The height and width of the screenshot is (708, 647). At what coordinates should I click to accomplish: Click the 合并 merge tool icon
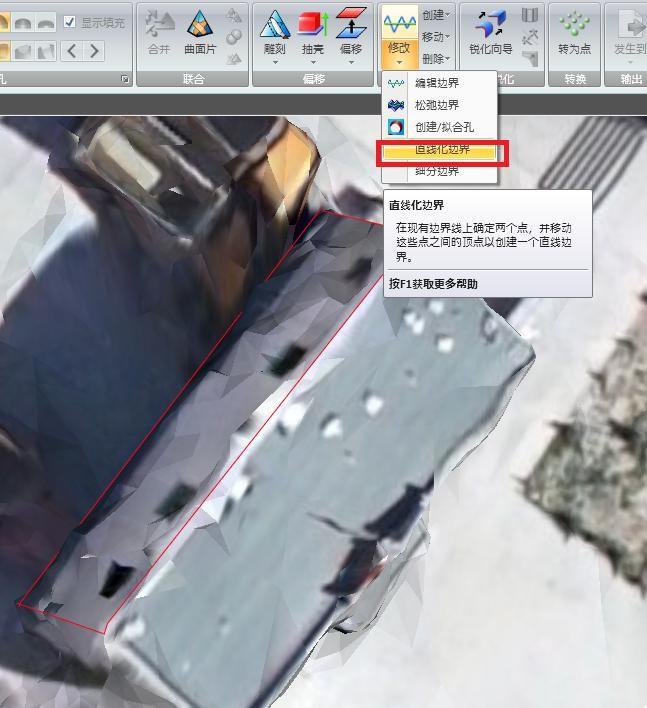[x=160, y=25]
